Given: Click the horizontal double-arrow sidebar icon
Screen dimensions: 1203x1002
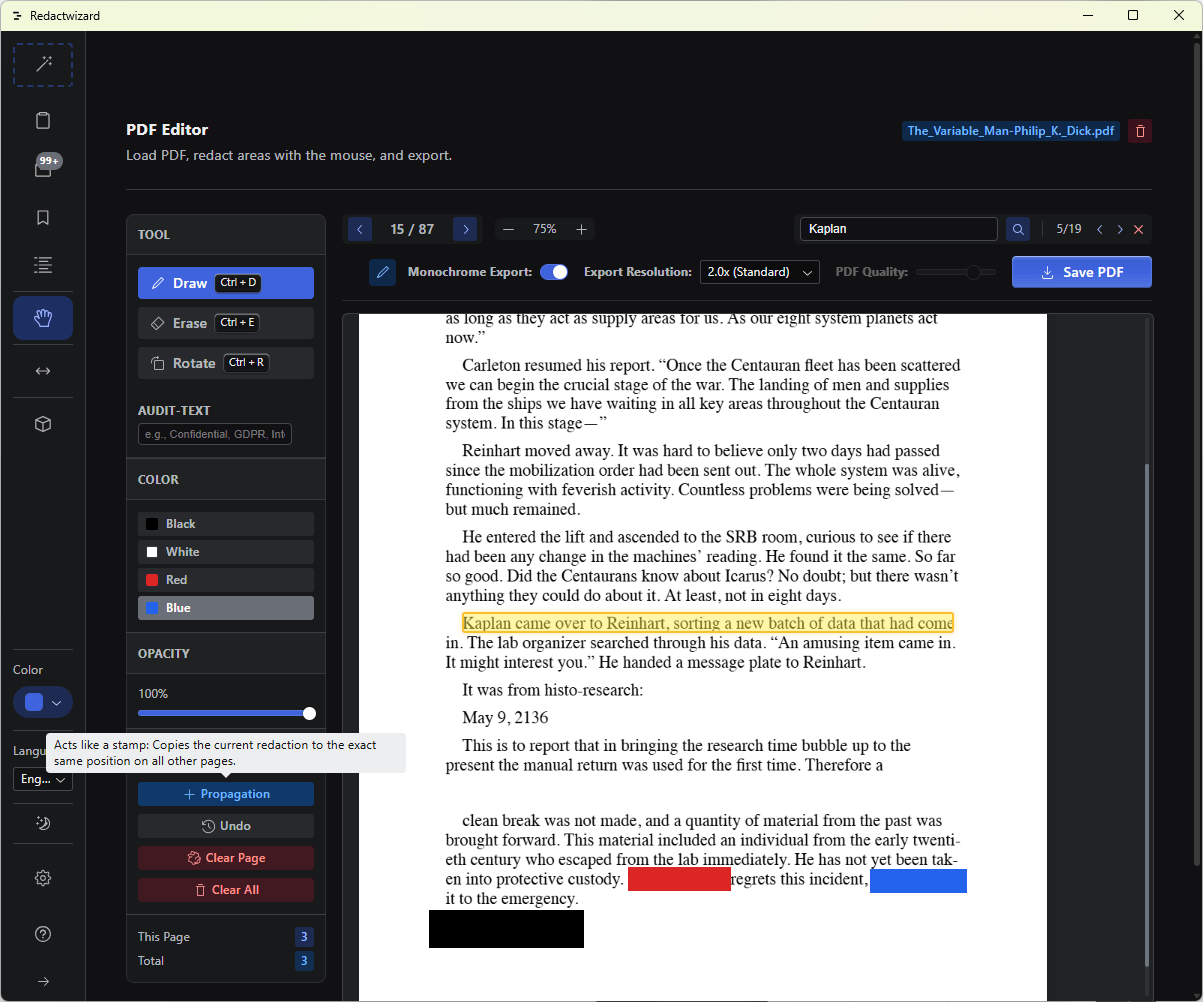Looking at the screenshot, I should tap(43, 371).
